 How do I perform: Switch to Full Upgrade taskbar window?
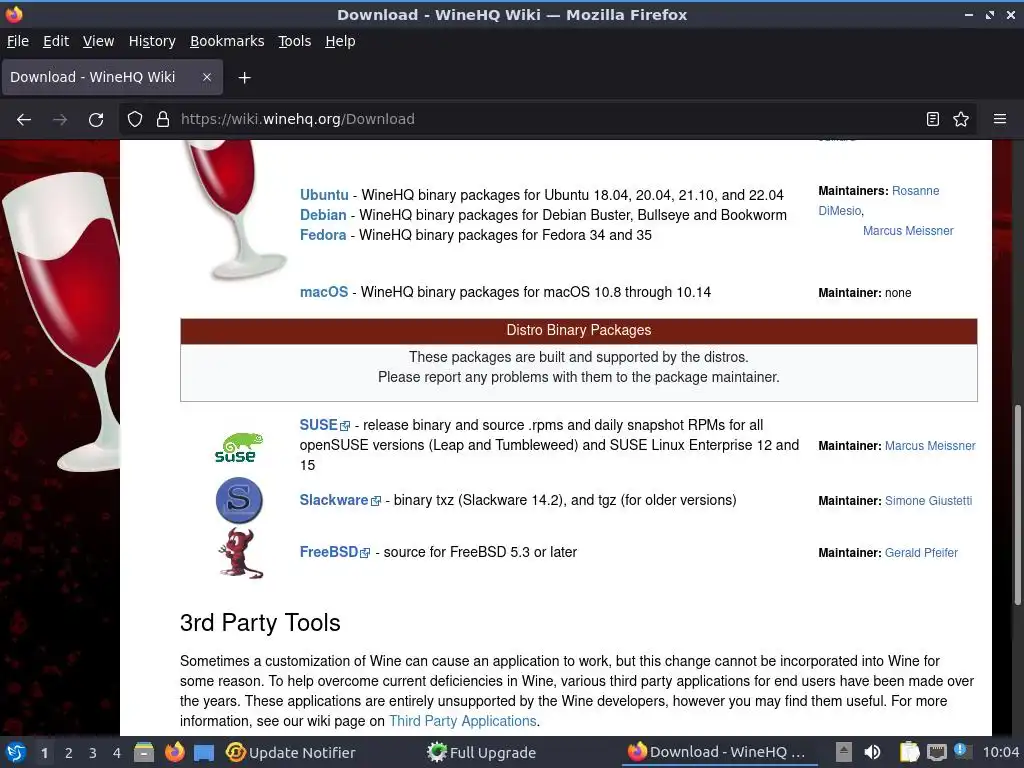tap(482, 752)
